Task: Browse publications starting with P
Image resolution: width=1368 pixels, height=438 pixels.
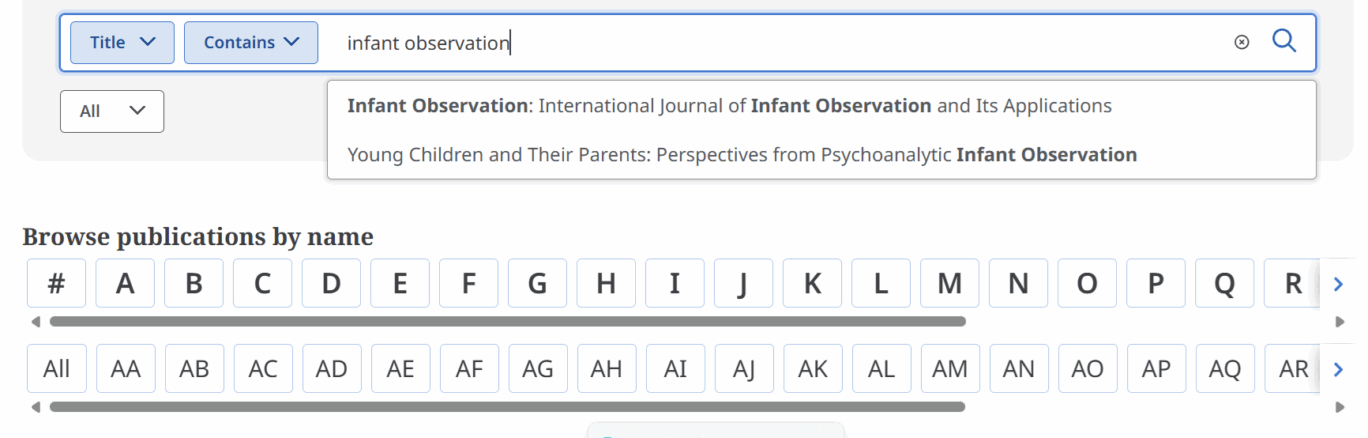Action: coord(1155,284)
